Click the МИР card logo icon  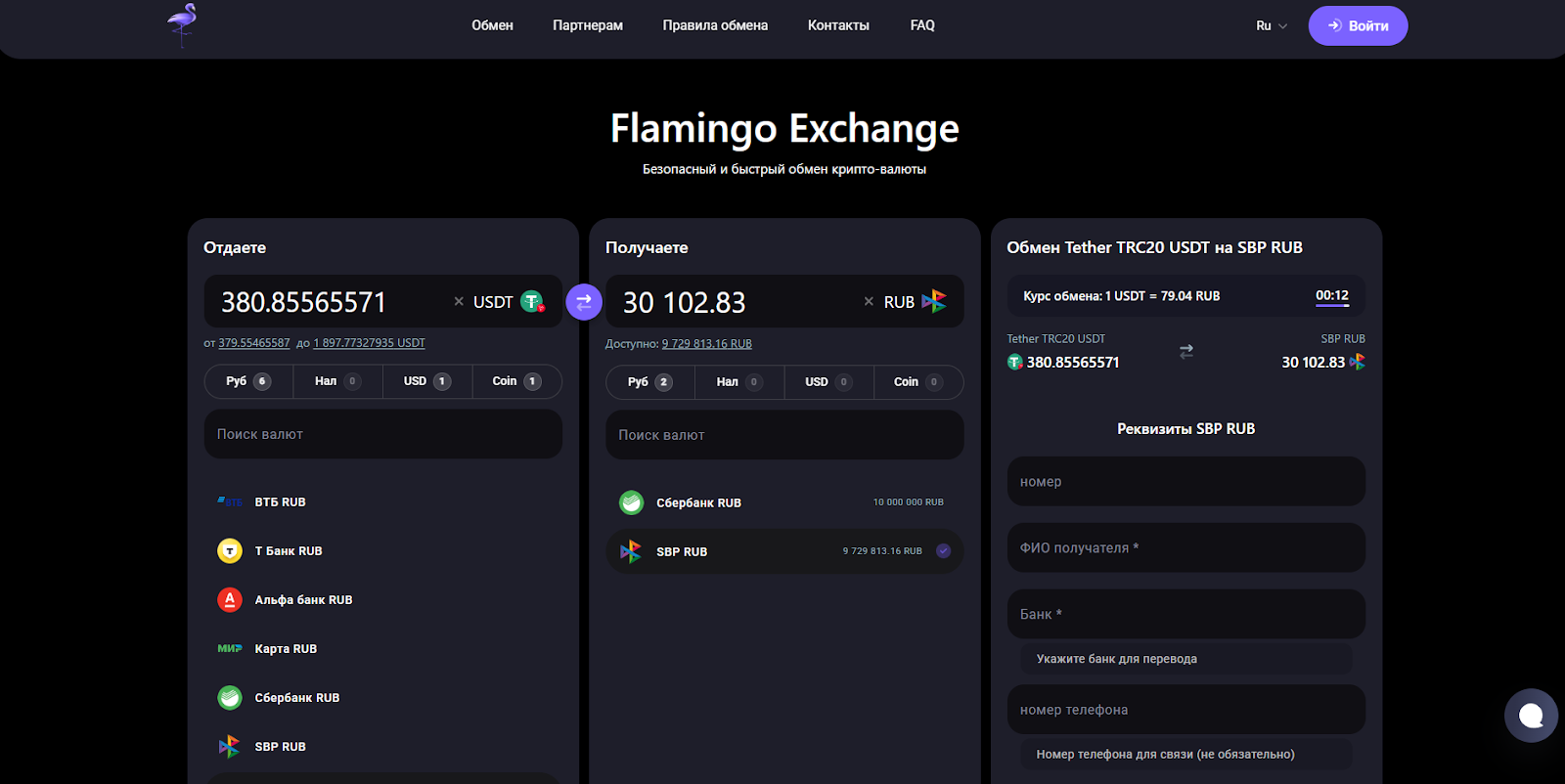click(x=229, y=648)
